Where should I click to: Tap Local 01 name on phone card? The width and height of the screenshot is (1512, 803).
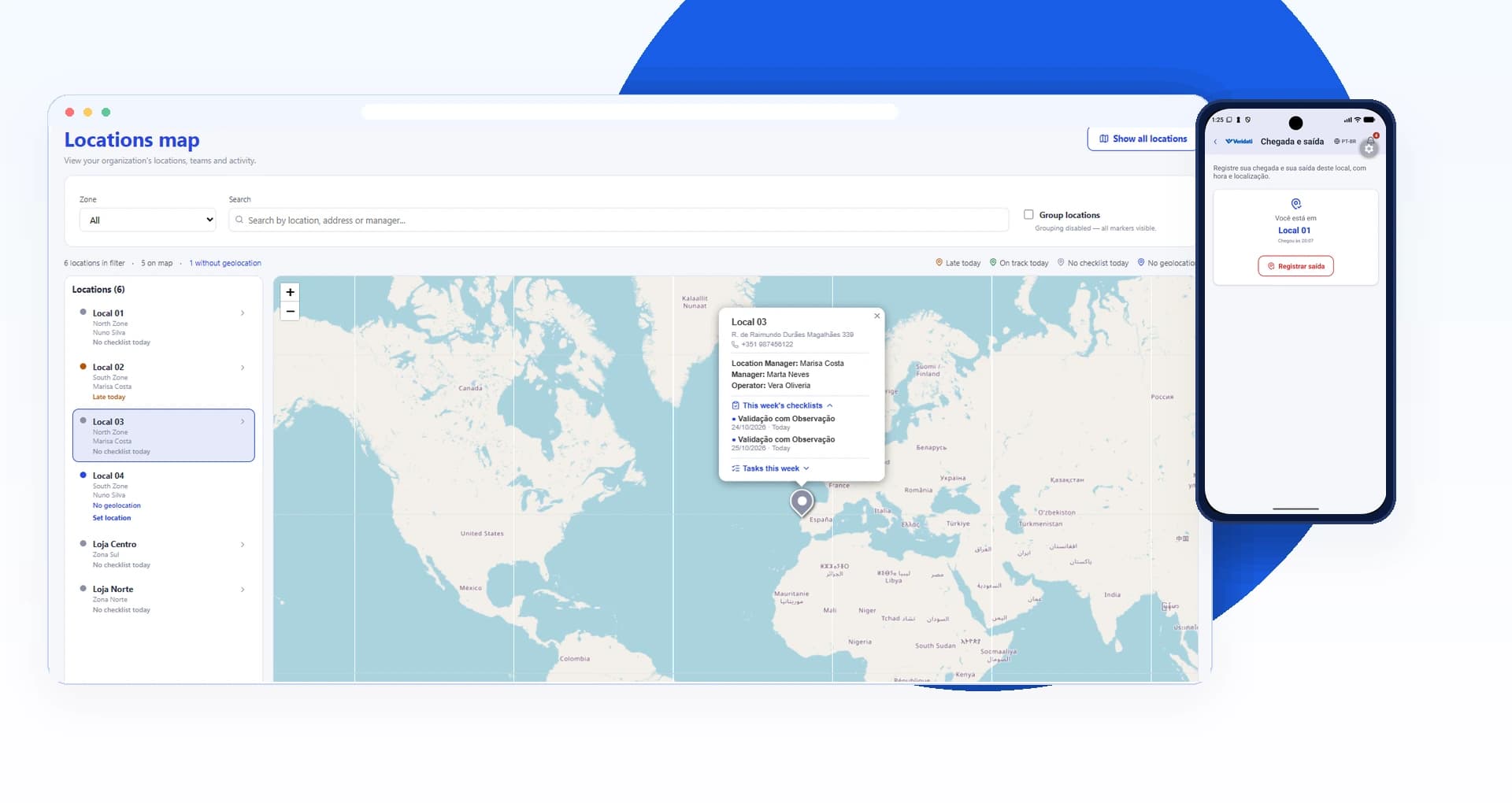(x=1294, y=231)
